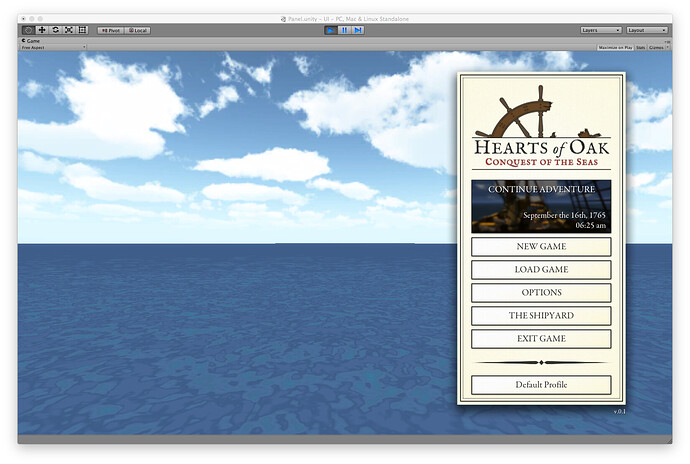The height and width of the screenshot is (464, 690).
Task: Select the Scale transform tool
Action: pyautogui.click(x=69, y=30)
